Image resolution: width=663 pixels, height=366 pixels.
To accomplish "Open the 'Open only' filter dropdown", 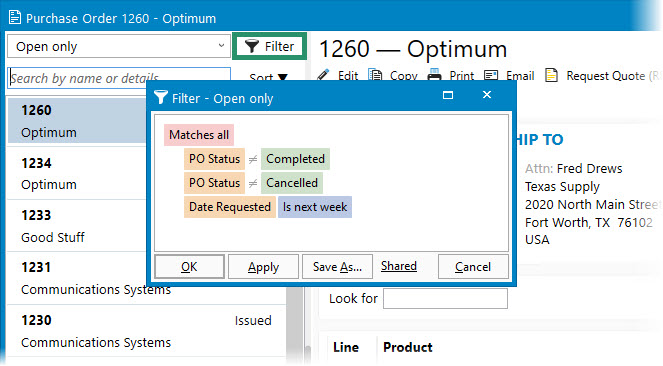I will [x=119, y=46].
